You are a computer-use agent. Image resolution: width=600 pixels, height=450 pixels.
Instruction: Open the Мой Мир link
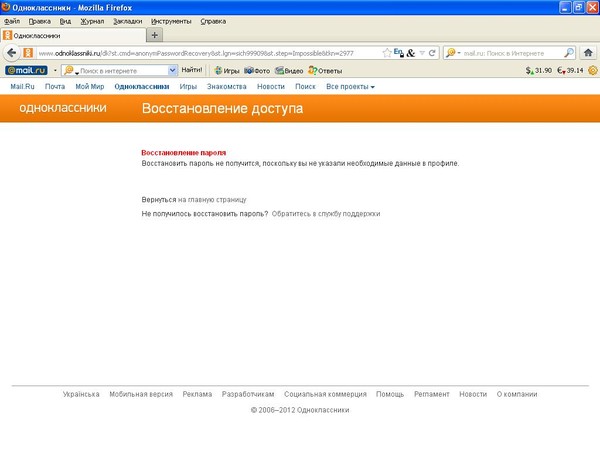point(90,86)
